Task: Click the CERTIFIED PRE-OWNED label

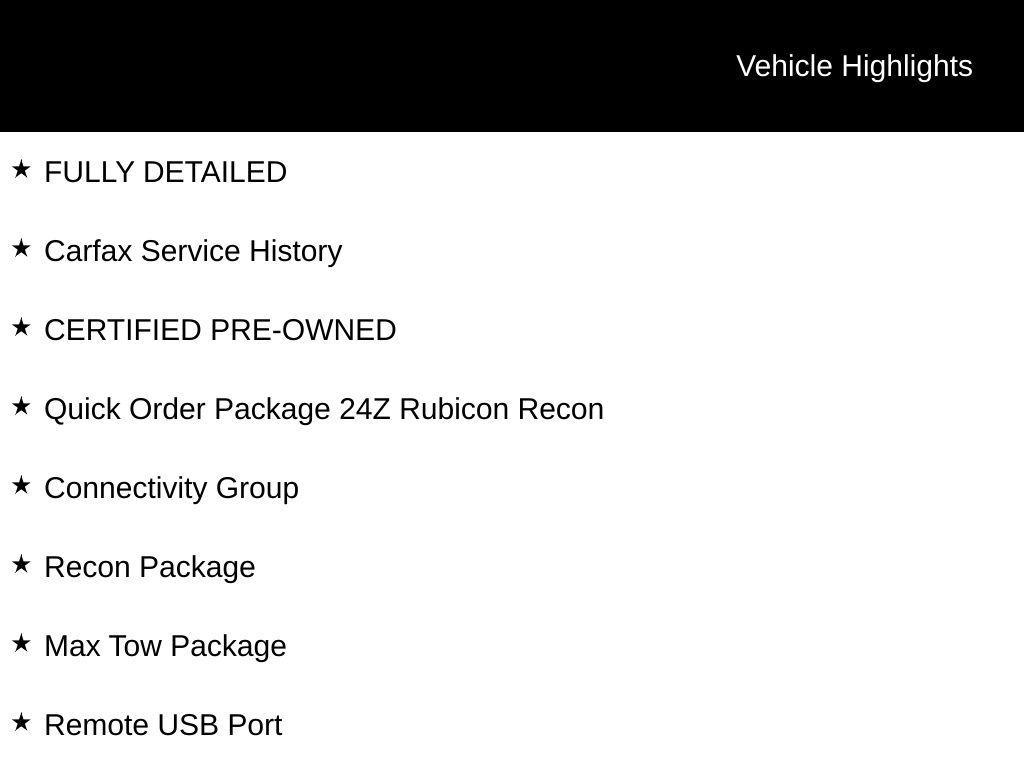Action: pos(220,330)
